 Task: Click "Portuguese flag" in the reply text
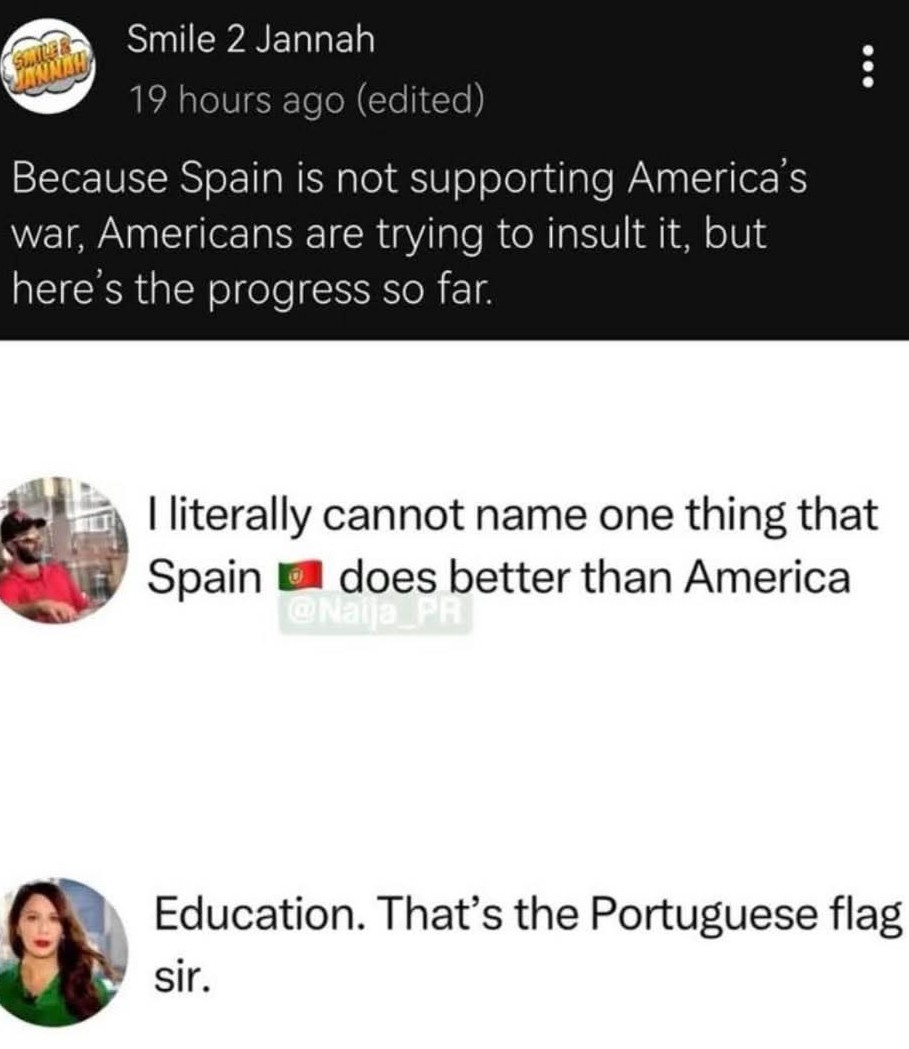[746, 915]
